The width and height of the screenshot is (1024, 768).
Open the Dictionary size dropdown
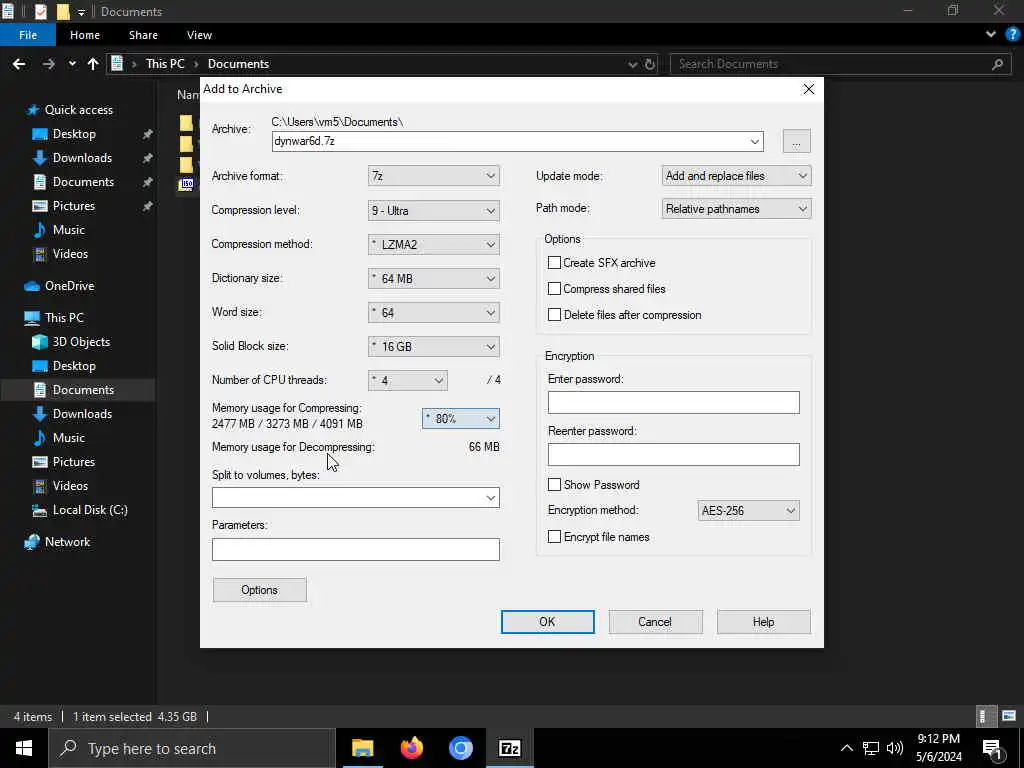[x=434, y=278]
